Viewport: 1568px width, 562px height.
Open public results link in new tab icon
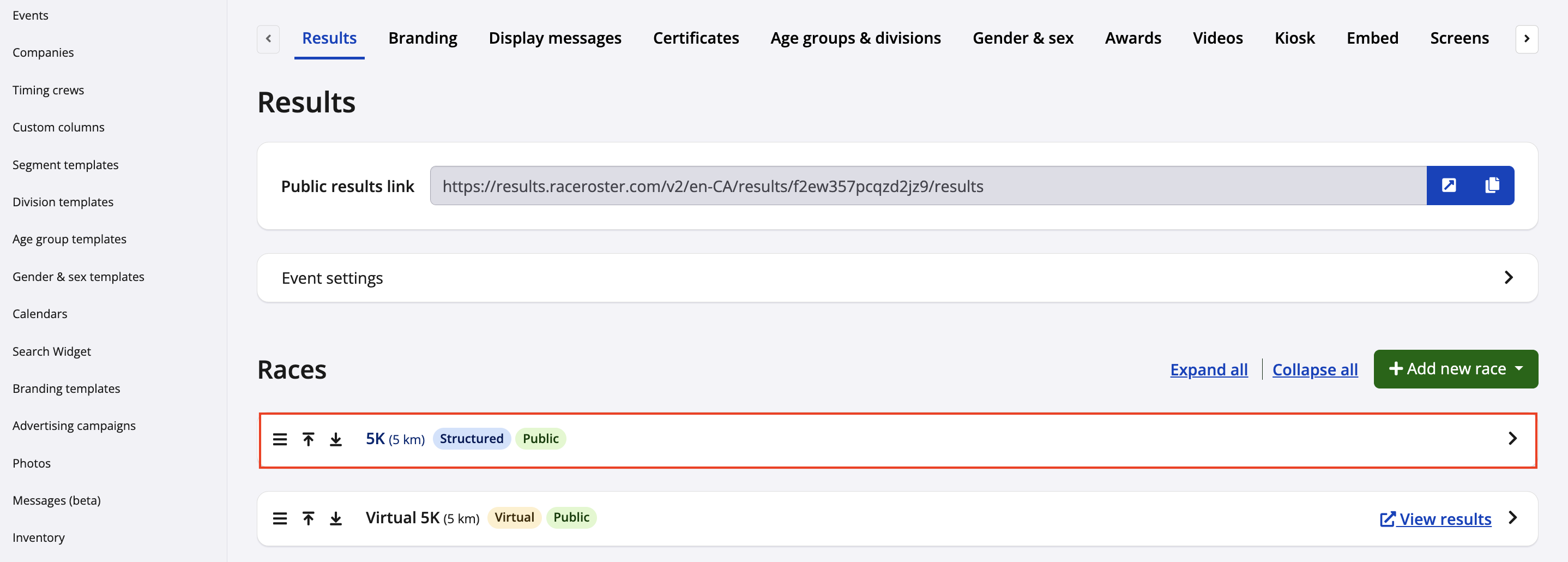[1448, 185]
